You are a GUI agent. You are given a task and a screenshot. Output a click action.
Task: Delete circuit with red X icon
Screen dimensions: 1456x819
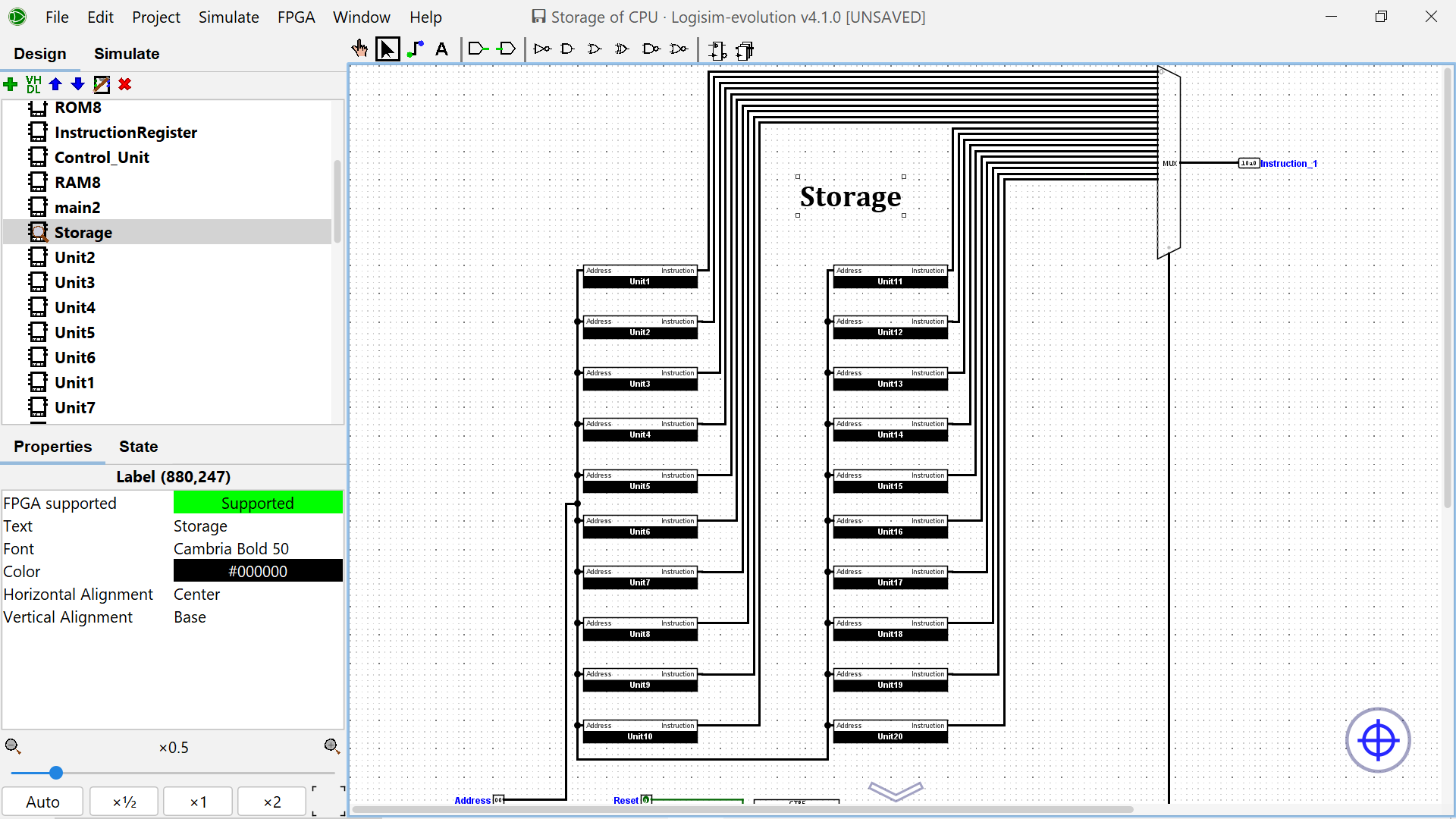point(125,84)
